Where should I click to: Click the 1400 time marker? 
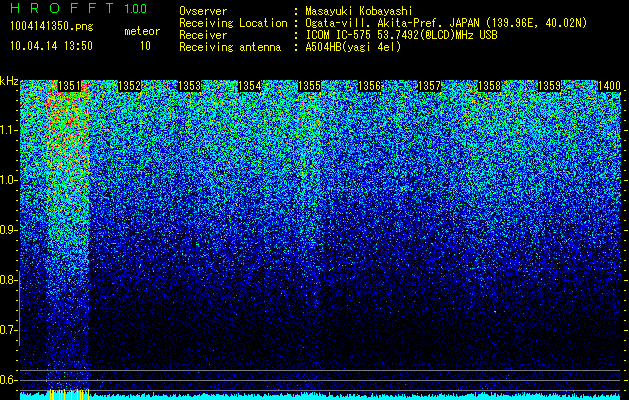click(x=610, y=86)
